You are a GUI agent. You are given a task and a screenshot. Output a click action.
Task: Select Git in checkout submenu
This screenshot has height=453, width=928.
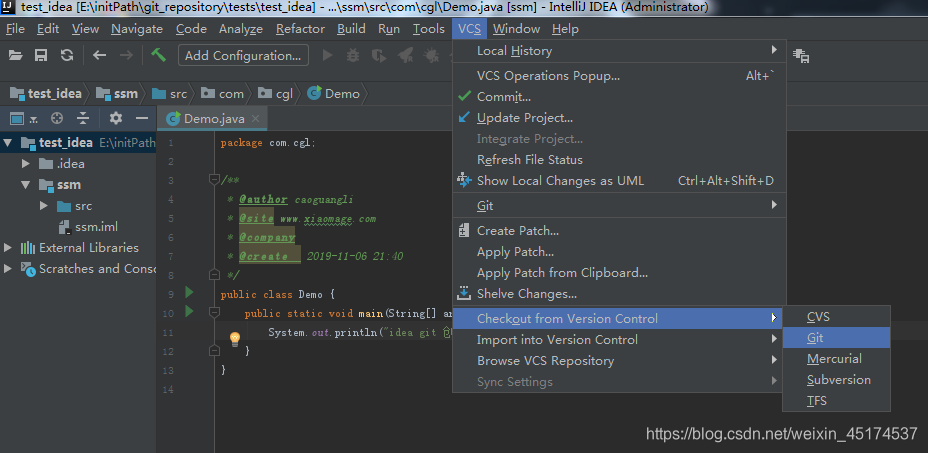click(x=836, y=338)
